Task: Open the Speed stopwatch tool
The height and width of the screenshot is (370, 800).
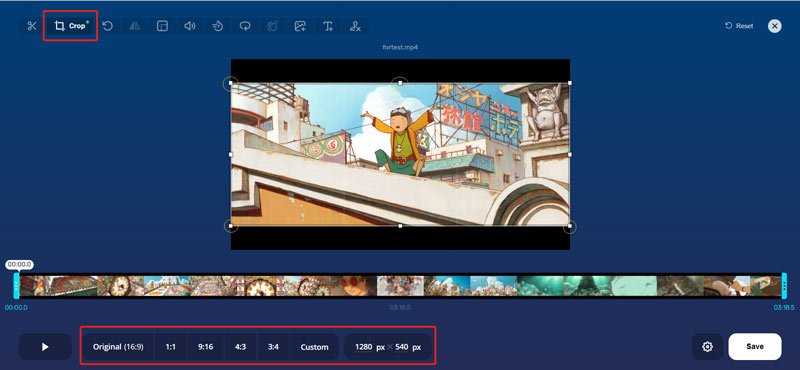Action: coord(217,26)
